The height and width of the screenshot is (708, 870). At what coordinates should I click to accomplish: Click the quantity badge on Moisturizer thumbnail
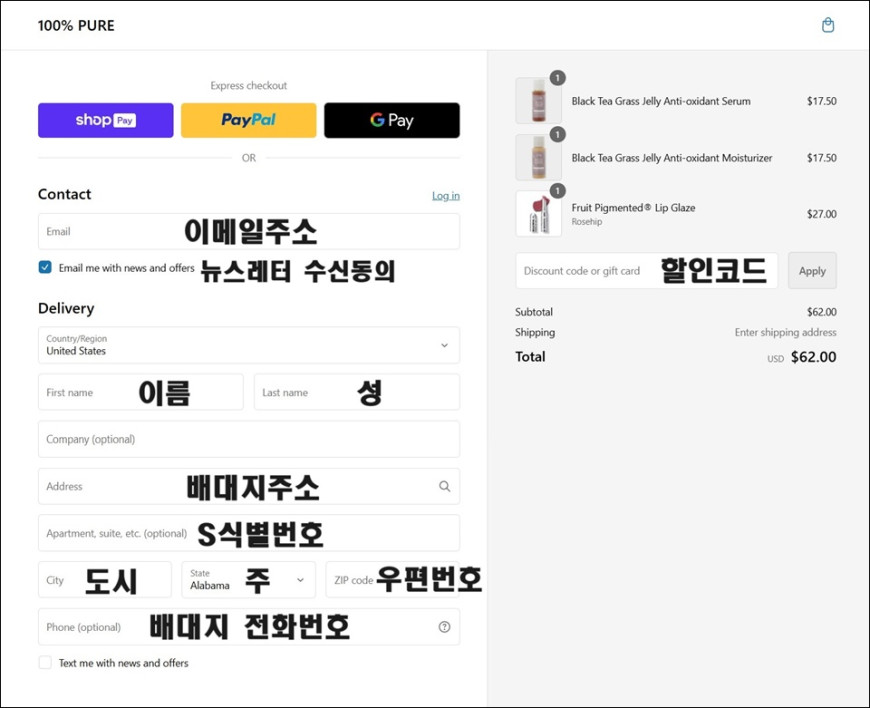tap(558, 134)
